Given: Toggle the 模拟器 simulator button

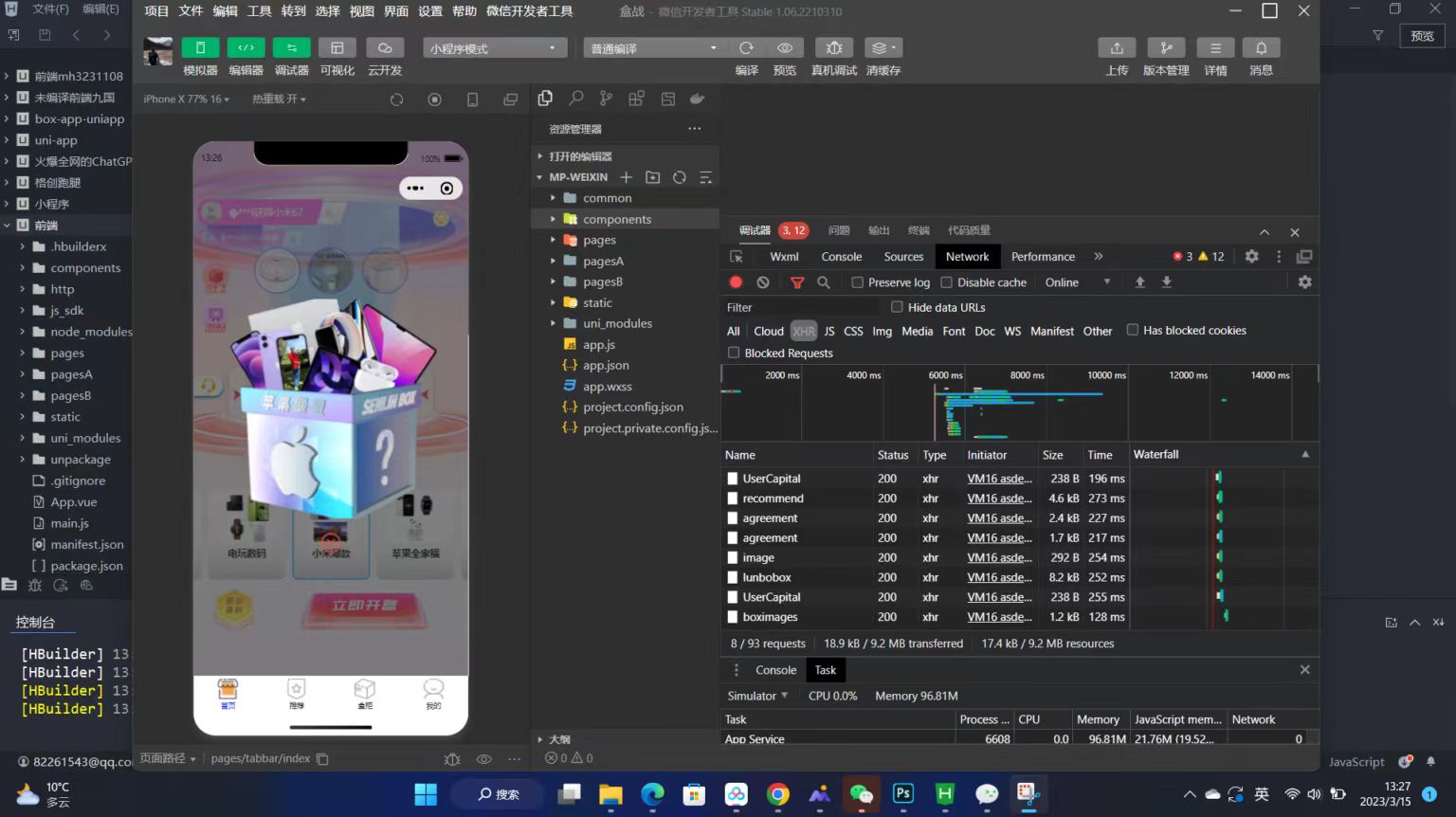Looking at the screenshot, I should click(x=200, y=48).
